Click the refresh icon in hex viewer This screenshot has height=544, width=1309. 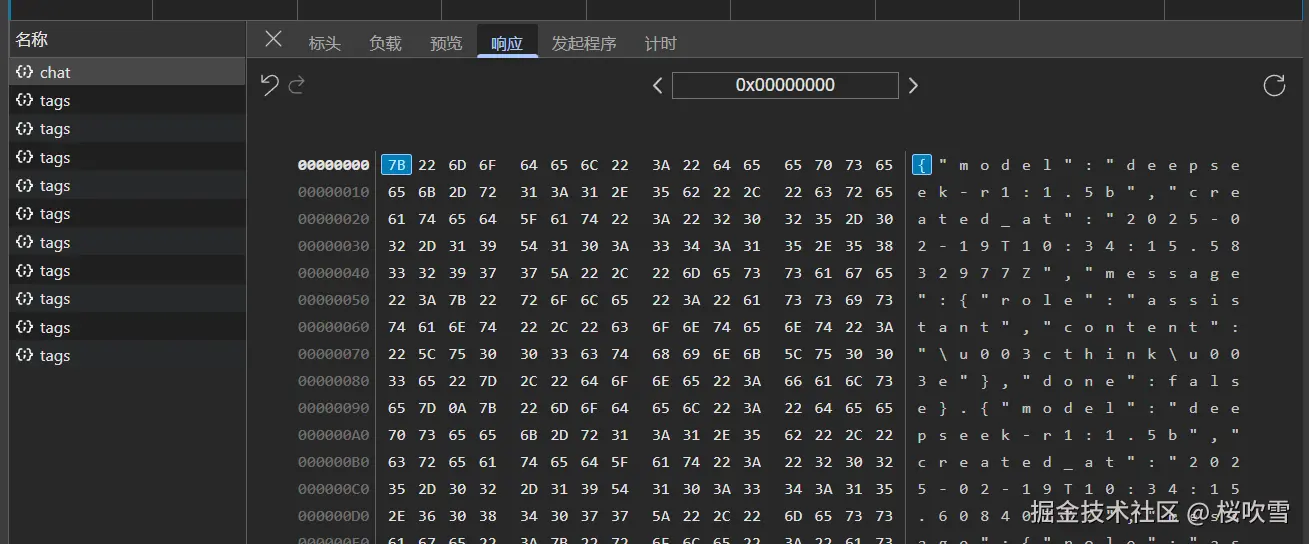(1274, 86)
